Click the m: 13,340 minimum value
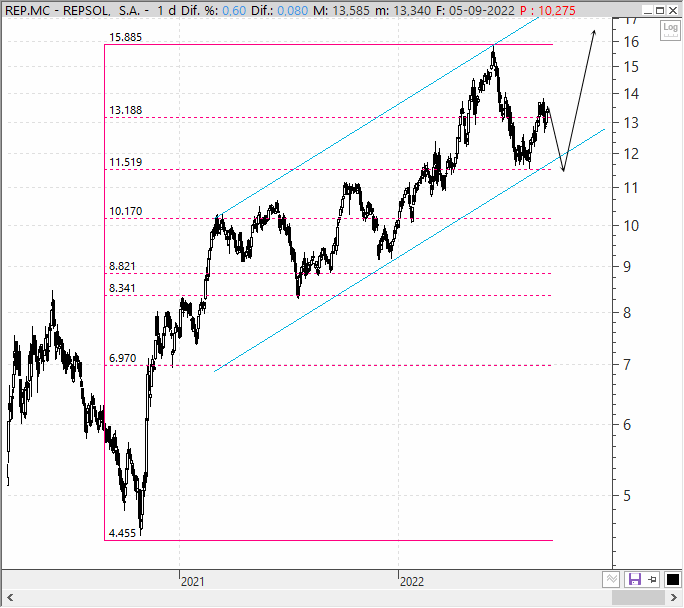The height and width of the screenshot is (608, 684). click(x=403, y=10)
